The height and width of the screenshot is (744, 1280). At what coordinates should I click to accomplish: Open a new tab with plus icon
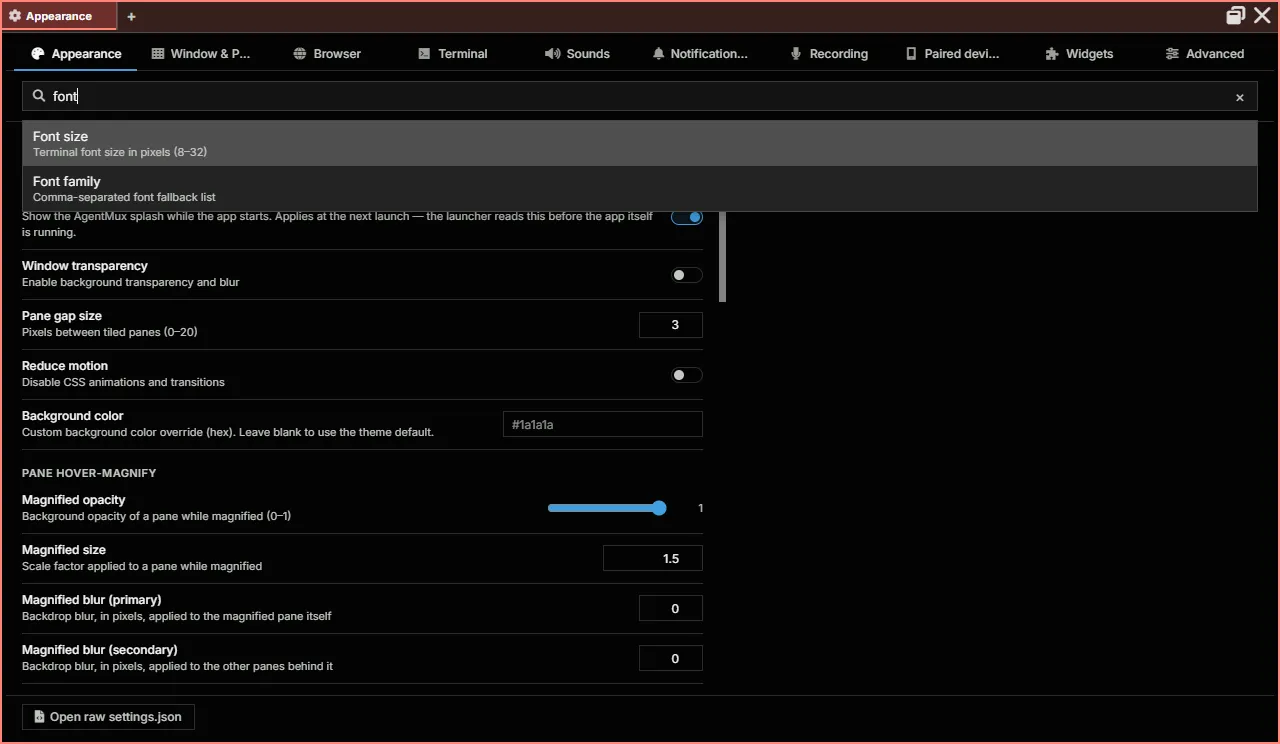[x=131, y=16]
